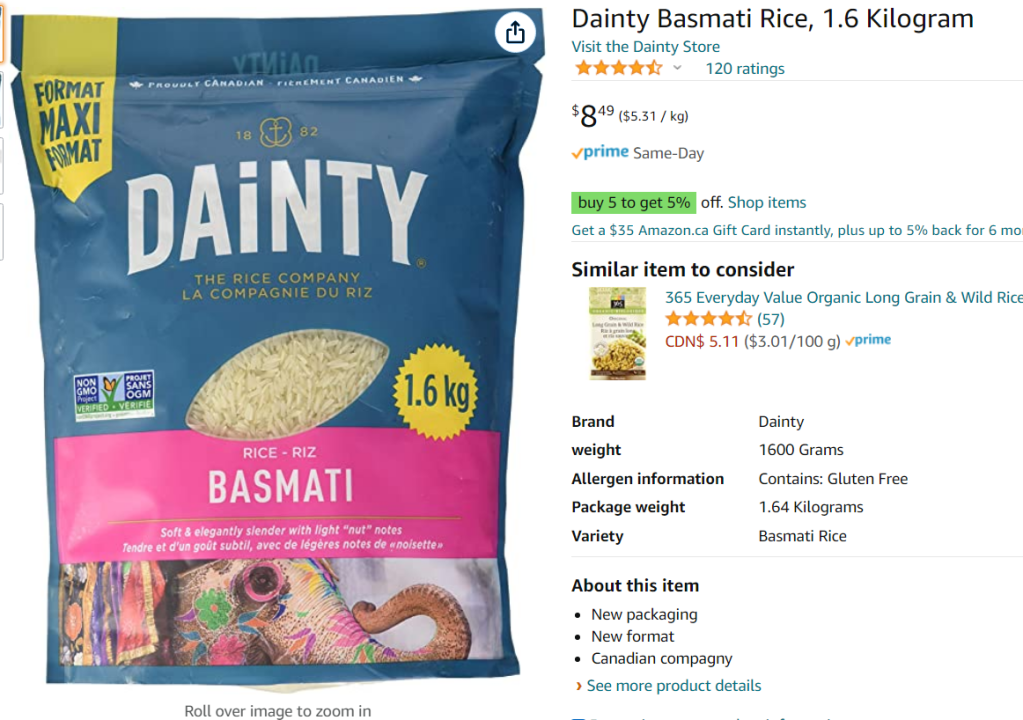
Task: Click the share icon on product image
Action: pos(515,31)
